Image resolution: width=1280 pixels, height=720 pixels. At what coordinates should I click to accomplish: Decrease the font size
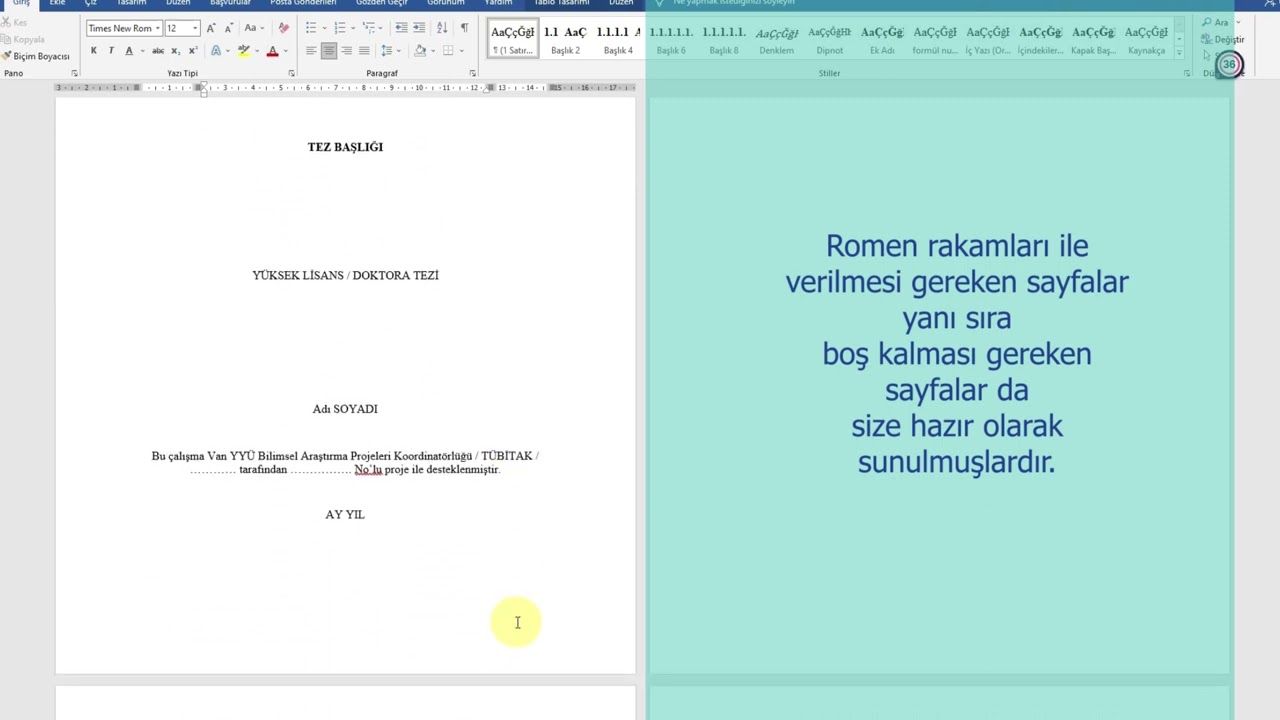[x=228, y=28]
